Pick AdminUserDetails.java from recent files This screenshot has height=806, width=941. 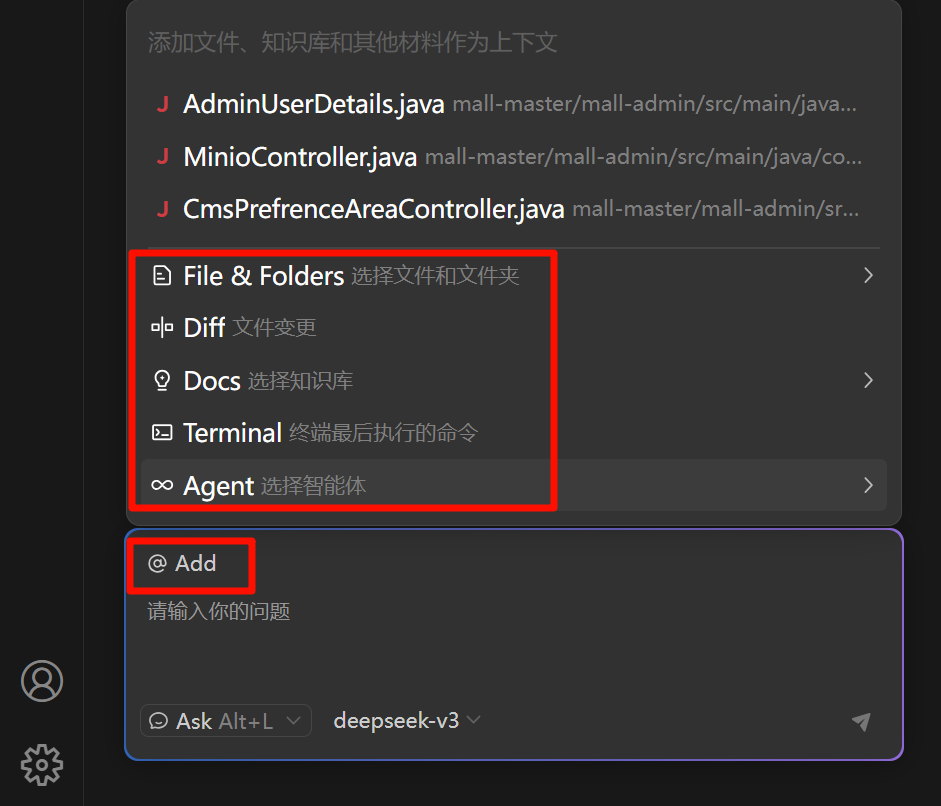pos(313,104)
